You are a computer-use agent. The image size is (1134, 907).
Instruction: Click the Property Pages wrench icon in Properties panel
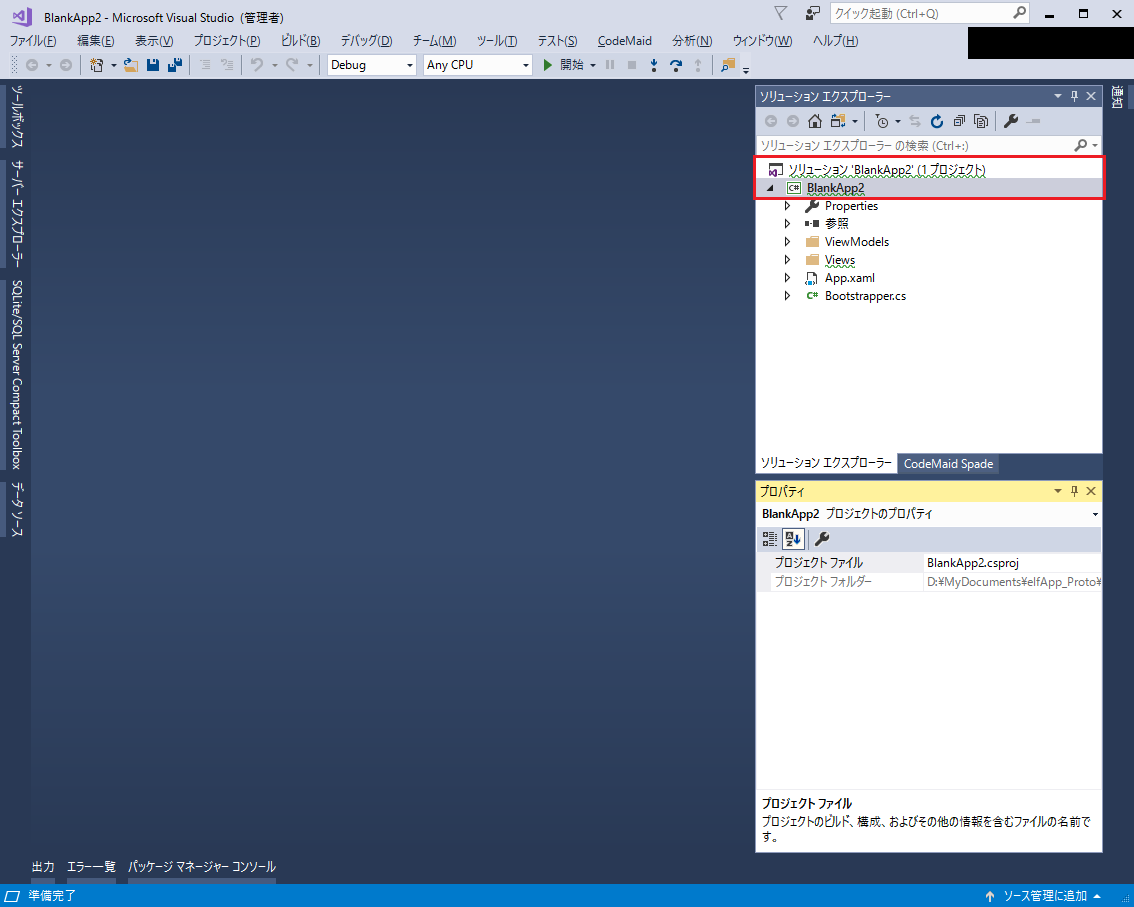coord(822,539)
